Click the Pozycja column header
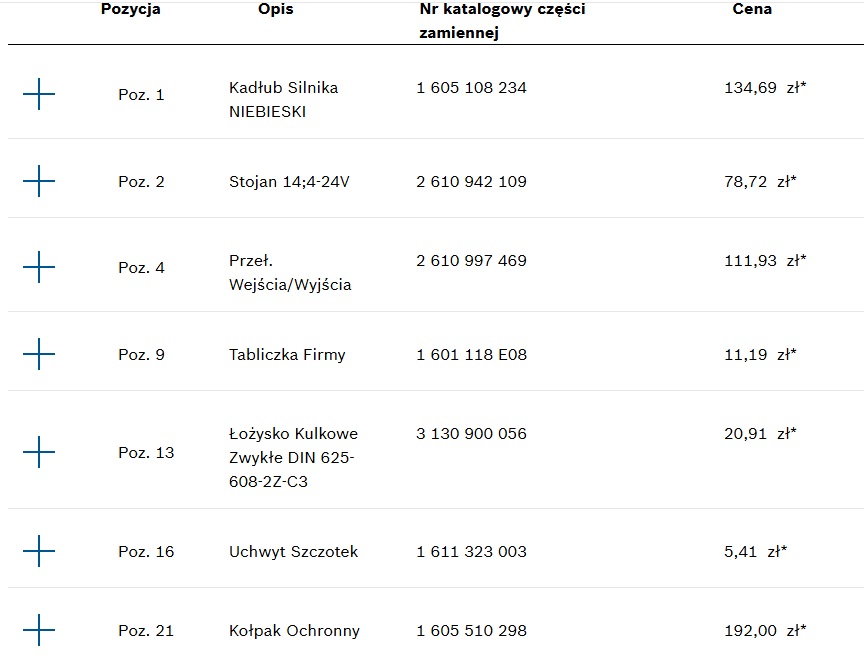This screenshot has width=864, height=664. (130, 10)
